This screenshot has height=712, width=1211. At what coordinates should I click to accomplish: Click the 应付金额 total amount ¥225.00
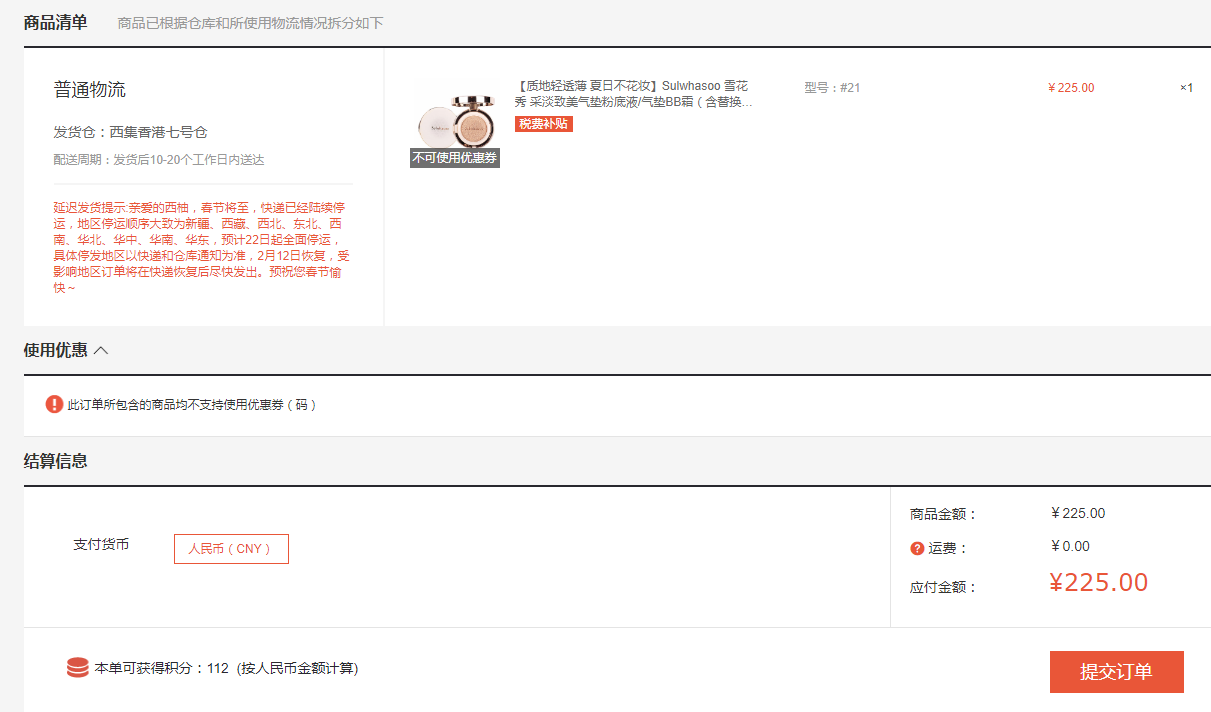(1099, 583)
